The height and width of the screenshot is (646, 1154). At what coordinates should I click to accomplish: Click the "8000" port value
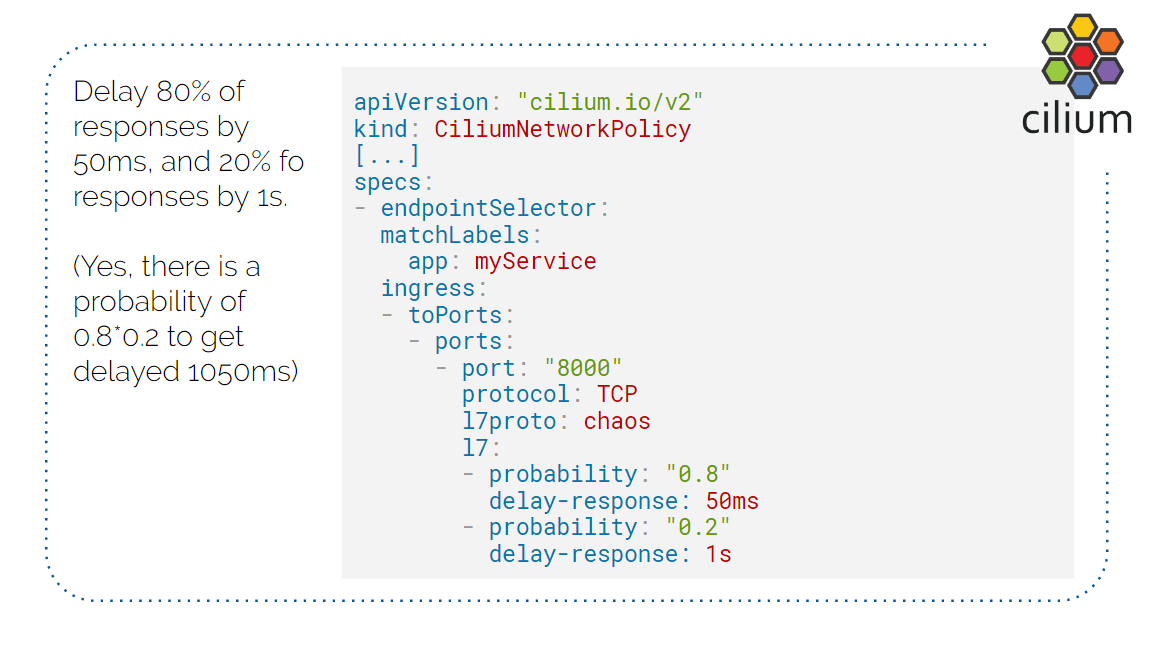(x=583, y=368)
